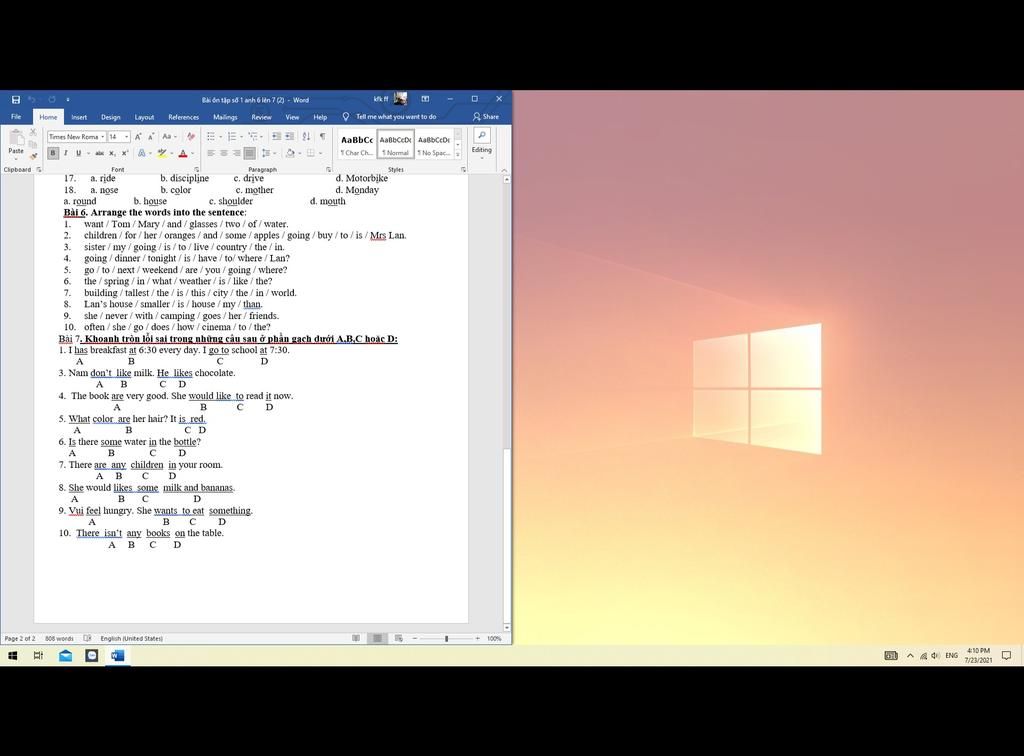The image size is (1024, 756).
Task: Click the Share button
Action: pos(486,117)
